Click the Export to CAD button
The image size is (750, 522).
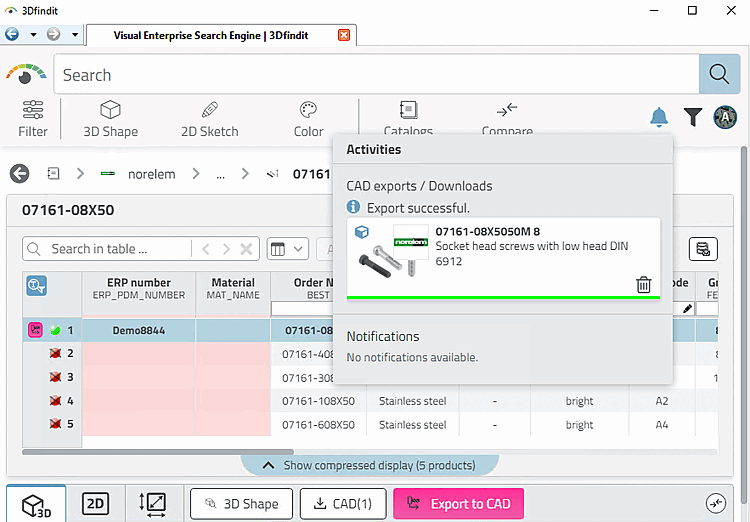pos(458,503)
